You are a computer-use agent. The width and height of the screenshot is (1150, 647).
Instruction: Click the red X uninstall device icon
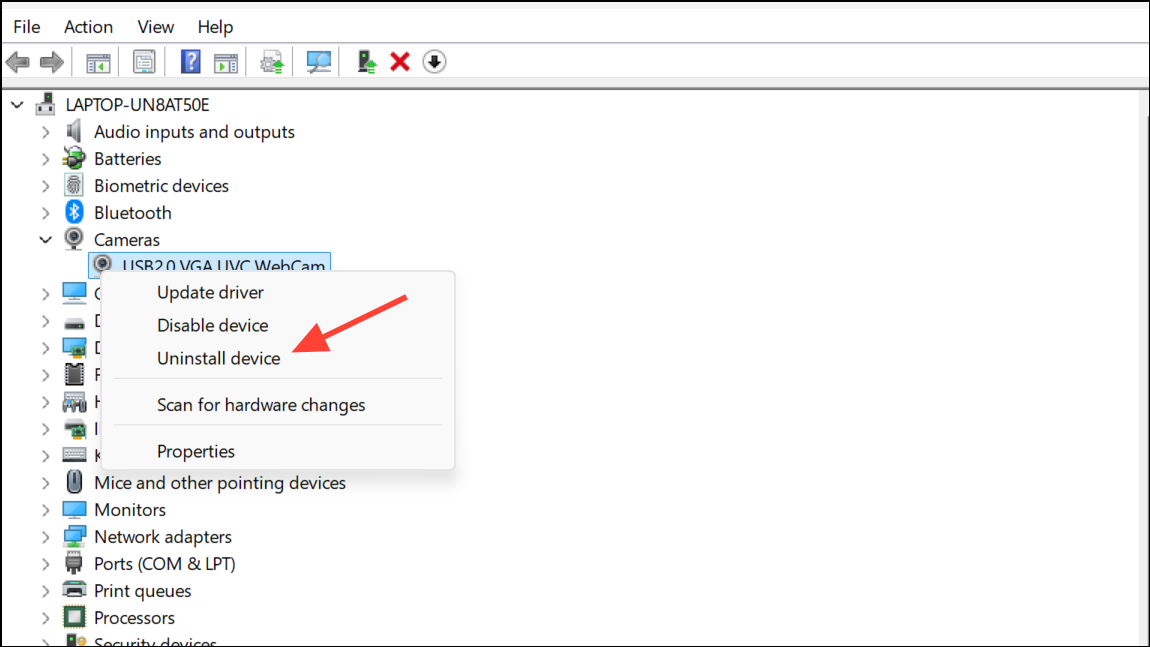[400, 62]
